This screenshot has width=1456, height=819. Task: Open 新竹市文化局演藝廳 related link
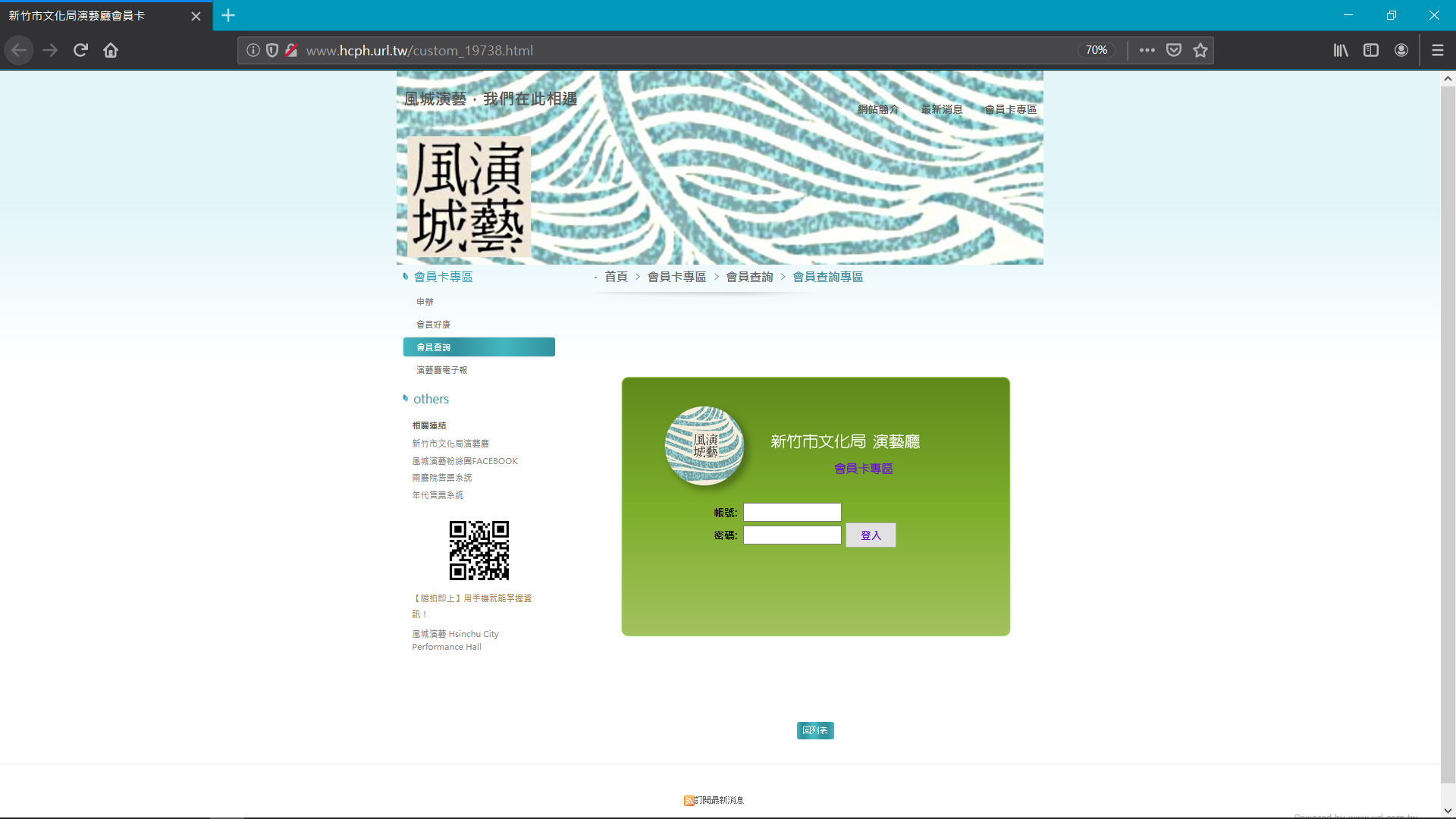point(450,444)
